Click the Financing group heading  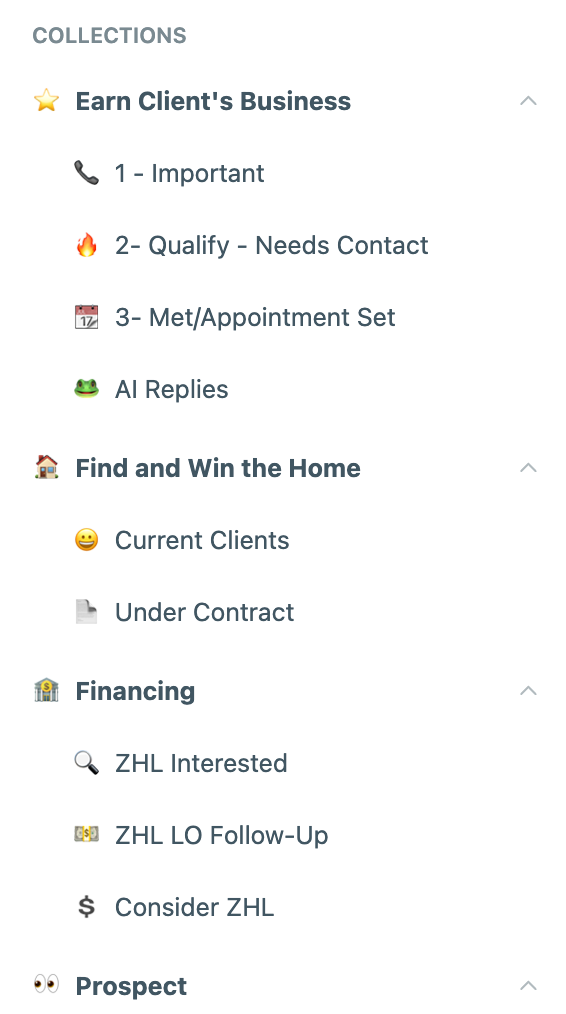(x=135, y=691)
